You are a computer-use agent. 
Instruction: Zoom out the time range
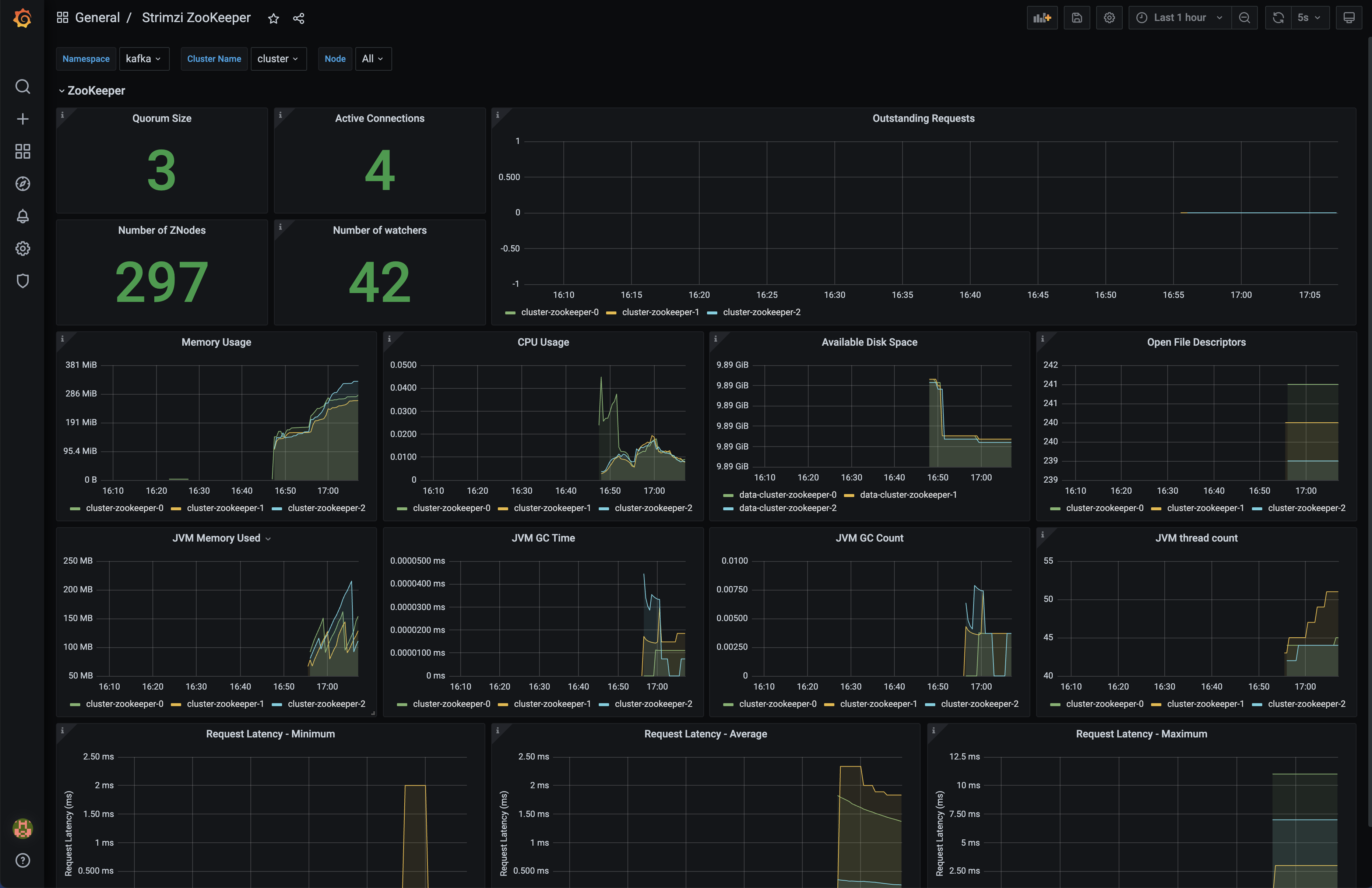pyautogui.click(x=1245, y=18)
